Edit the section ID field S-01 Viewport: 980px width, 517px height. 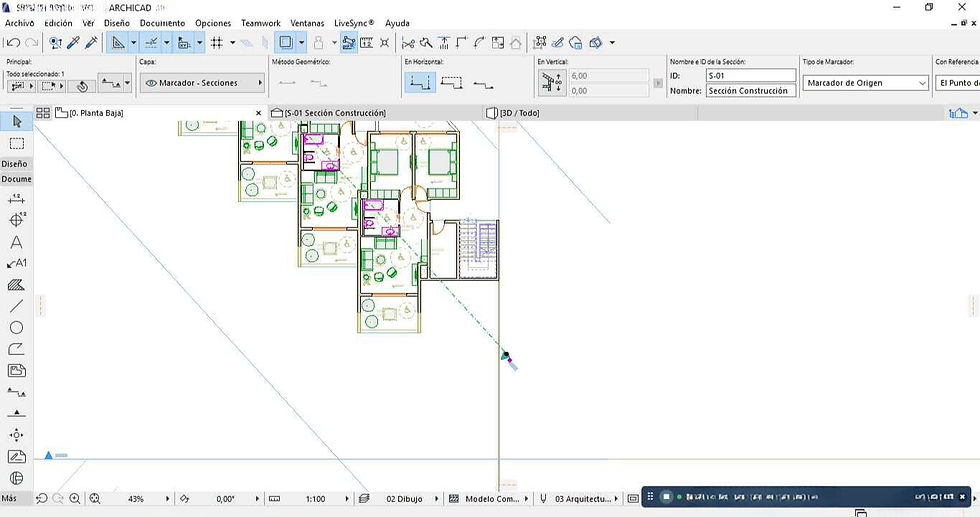tap(751, 76)
